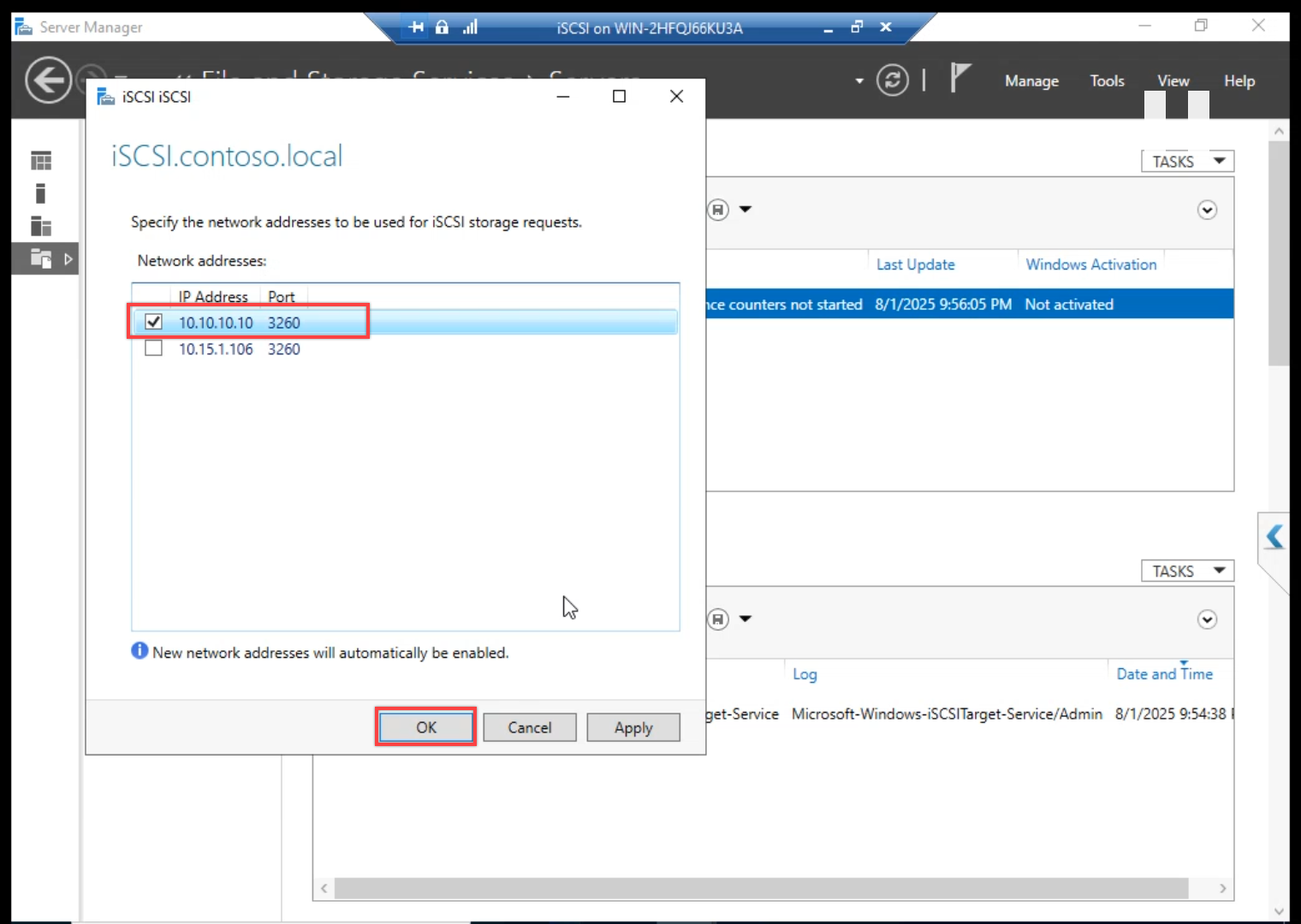This screenshot has height=924, width=1301.
Task: Click Events scrollbar left arrow
Action: click(x=324, y=888)
